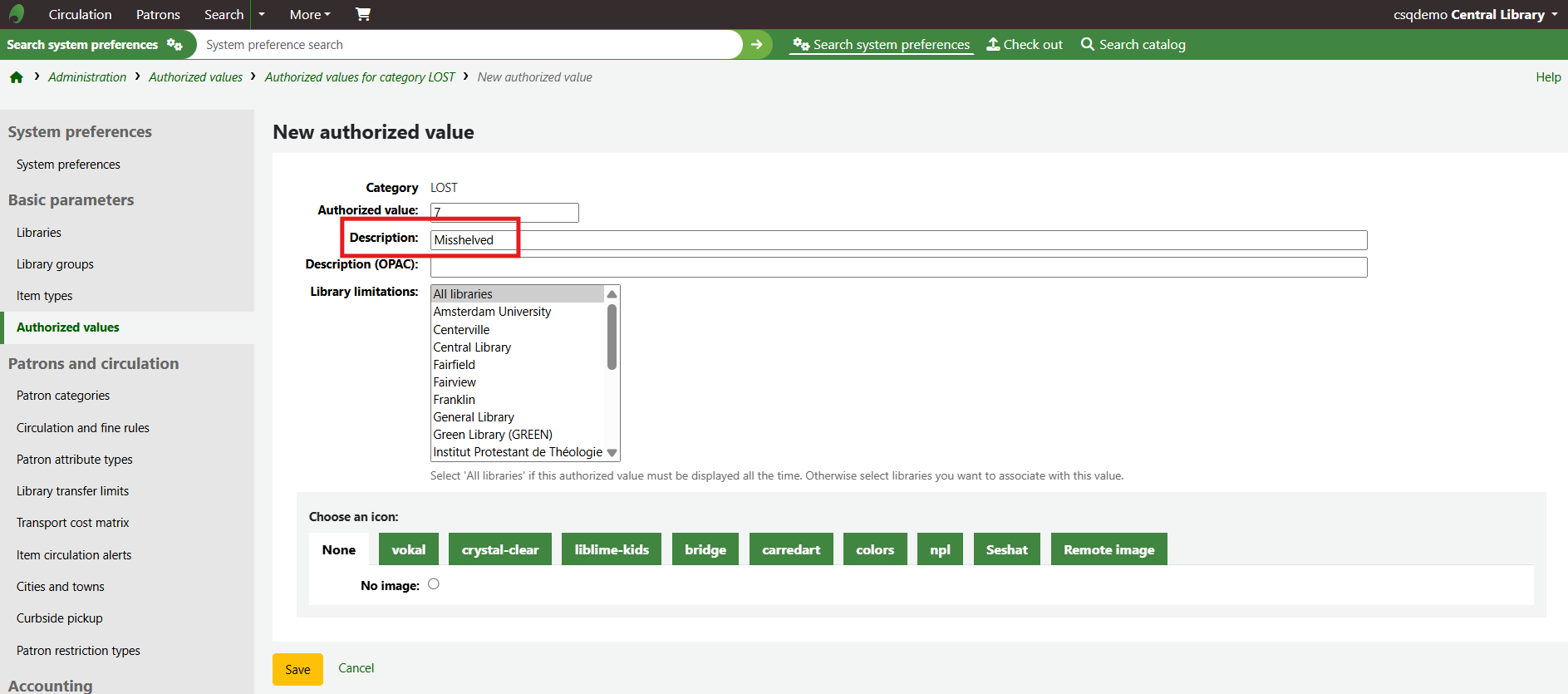Expand the csqdemo Central Library menu
The image size is (1568, 694).
pyautogui.click(x=1475, y=14)
